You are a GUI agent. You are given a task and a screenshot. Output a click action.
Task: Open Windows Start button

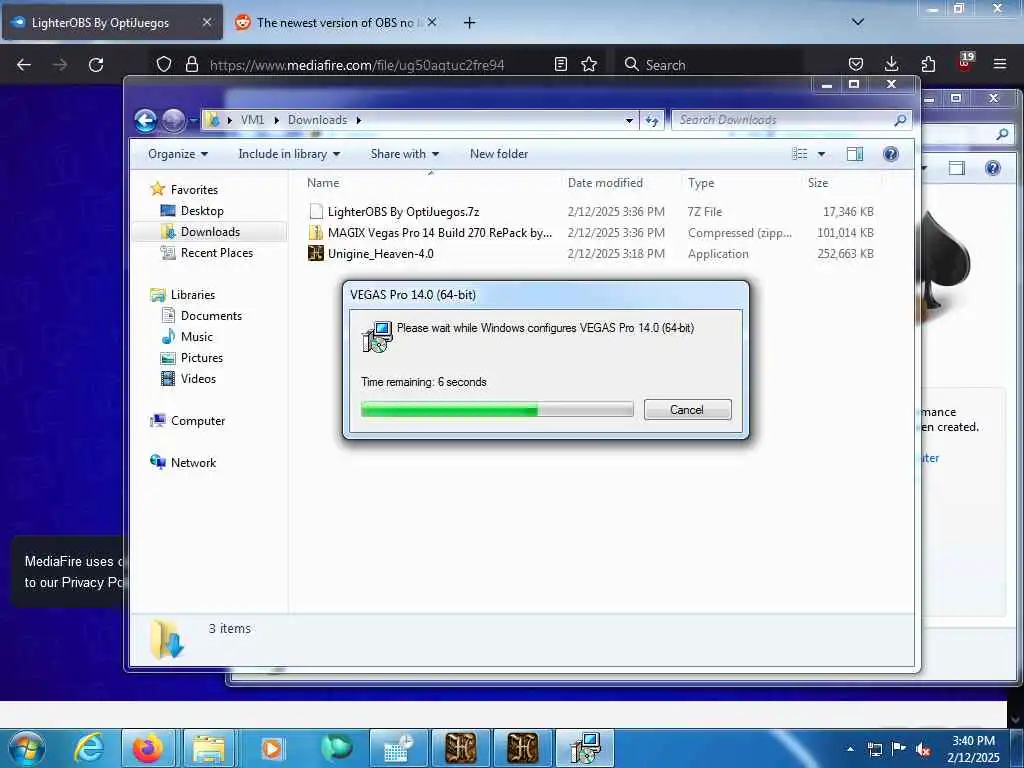27,748
